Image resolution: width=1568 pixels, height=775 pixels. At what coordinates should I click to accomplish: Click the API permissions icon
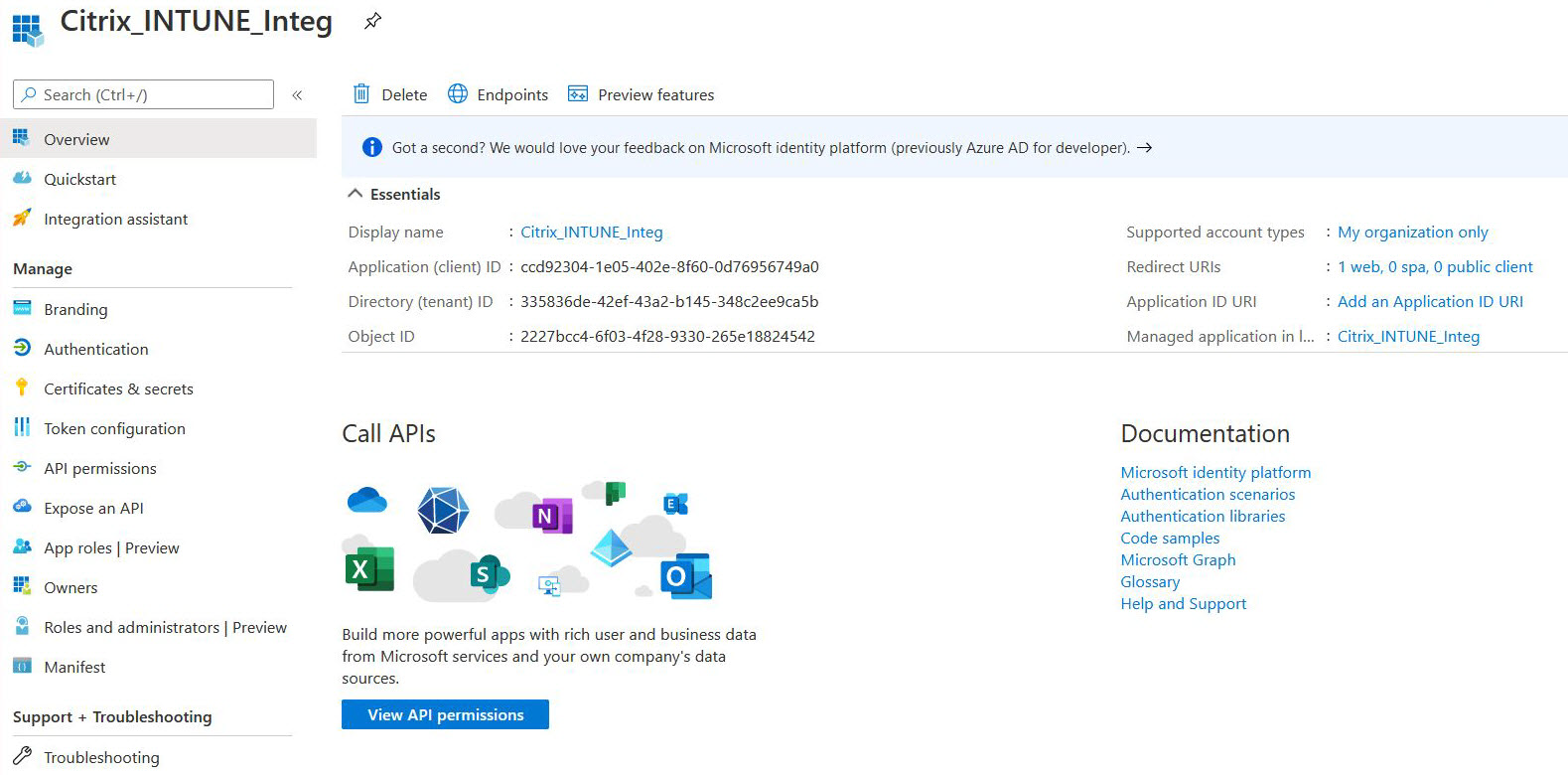coord(22,467)
